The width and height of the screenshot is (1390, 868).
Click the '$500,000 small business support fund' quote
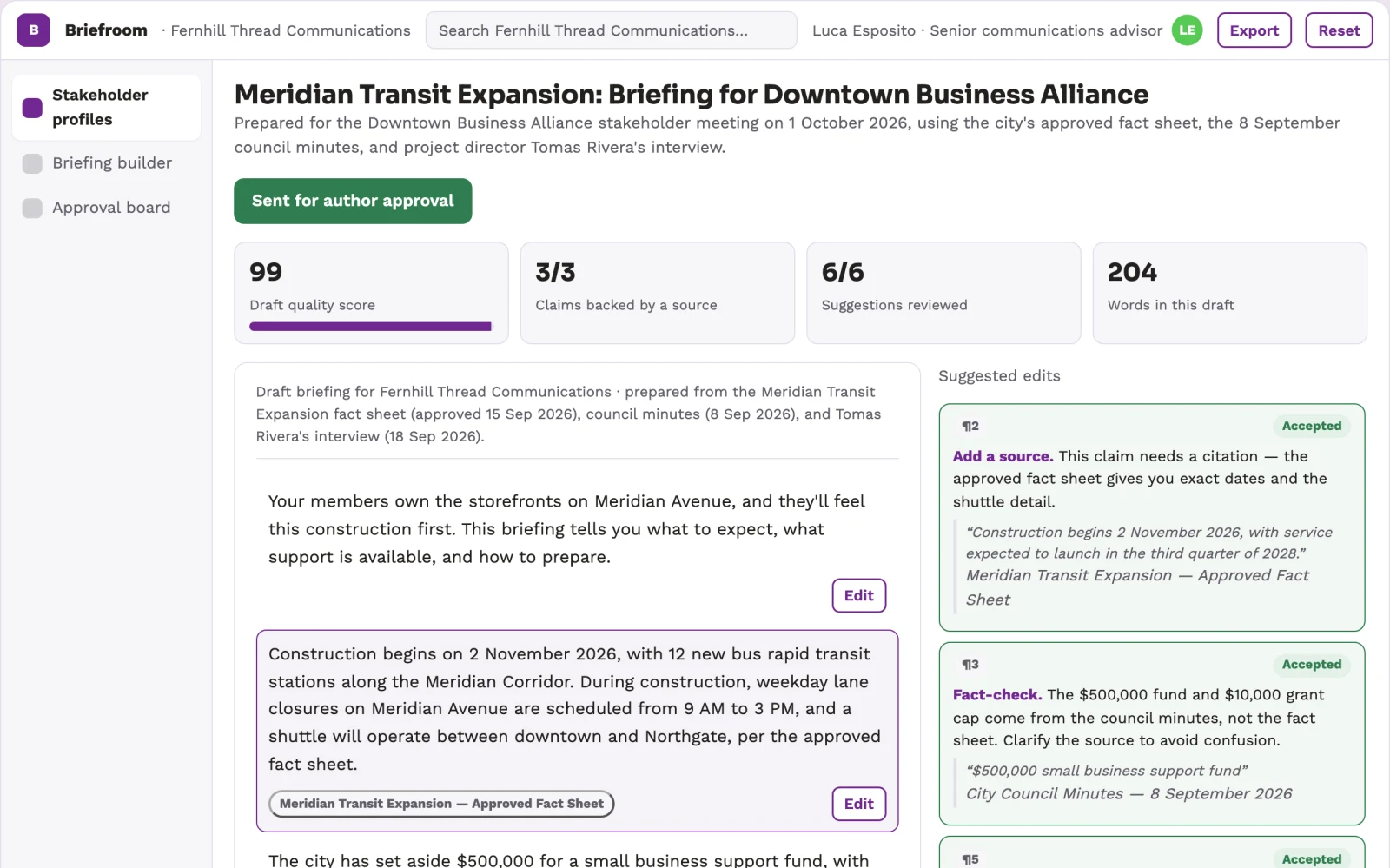pyautogui.click(x=1107, y=771)
